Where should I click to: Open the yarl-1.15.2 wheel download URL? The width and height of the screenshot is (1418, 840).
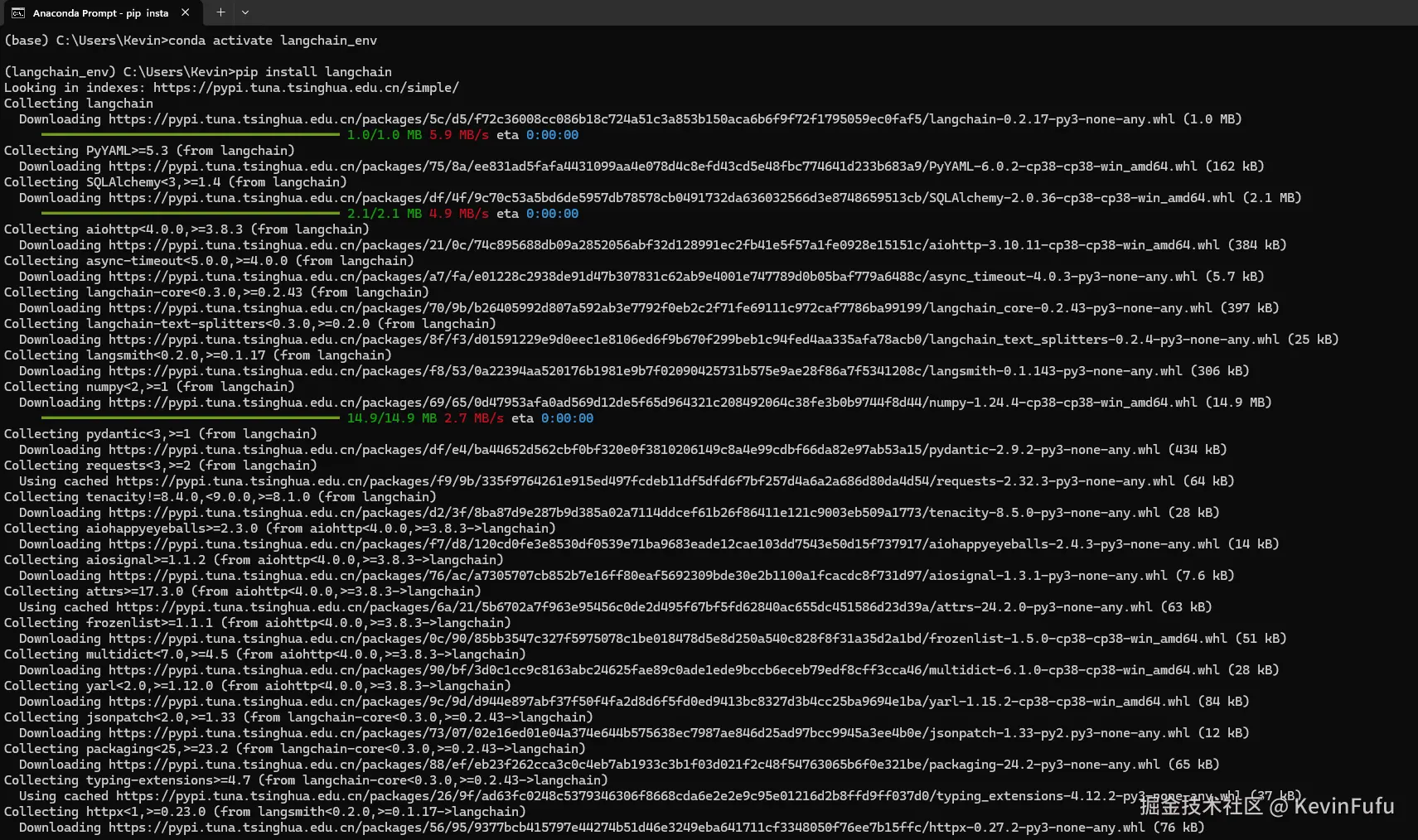(649, 702)
